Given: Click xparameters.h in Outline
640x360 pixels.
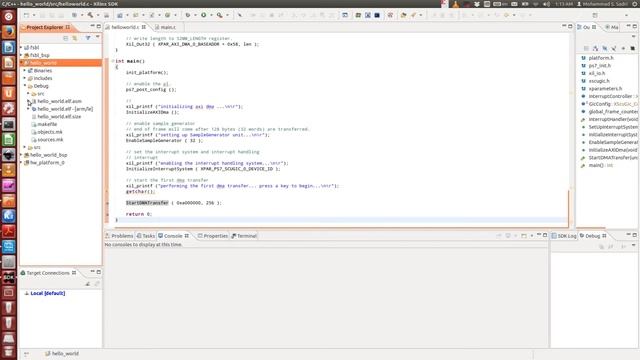Looking at the screenshot, I should pos(605,89).
